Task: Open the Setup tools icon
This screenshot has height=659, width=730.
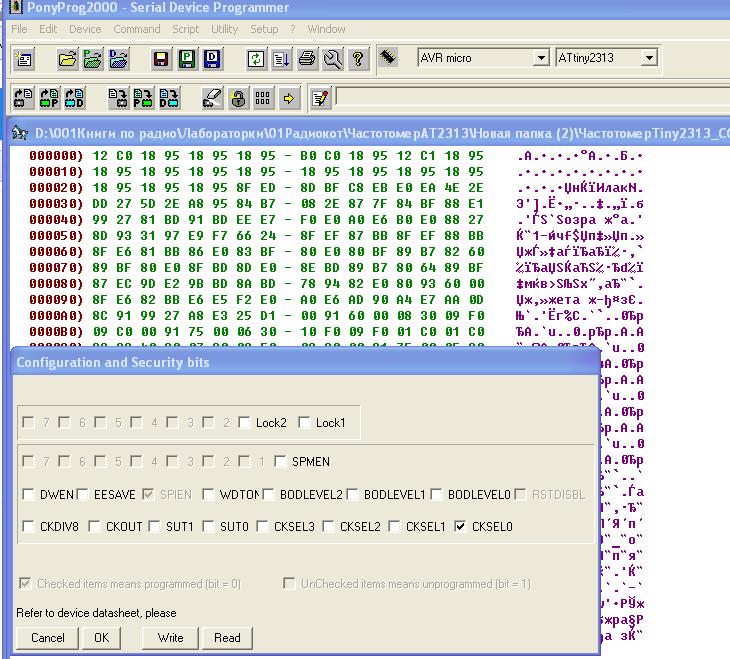Action: point(332,59)
